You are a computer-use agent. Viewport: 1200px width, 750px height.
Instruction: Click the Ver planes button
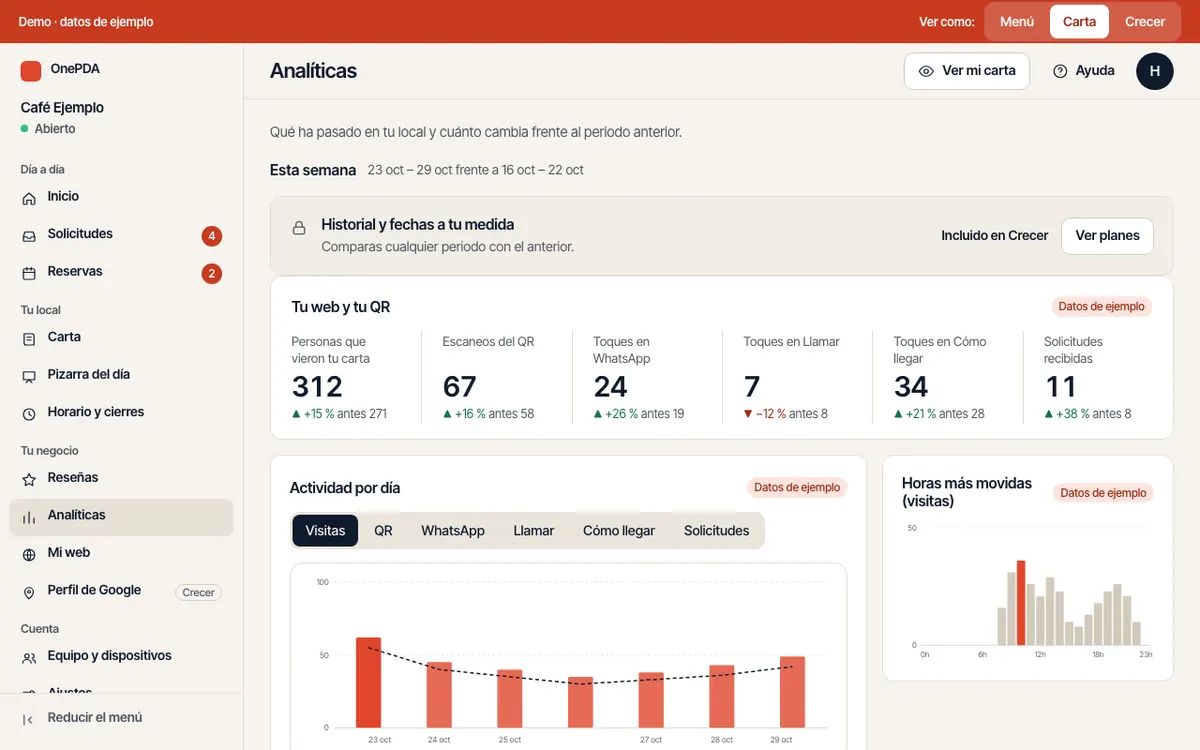click(x=1107, y=236)
